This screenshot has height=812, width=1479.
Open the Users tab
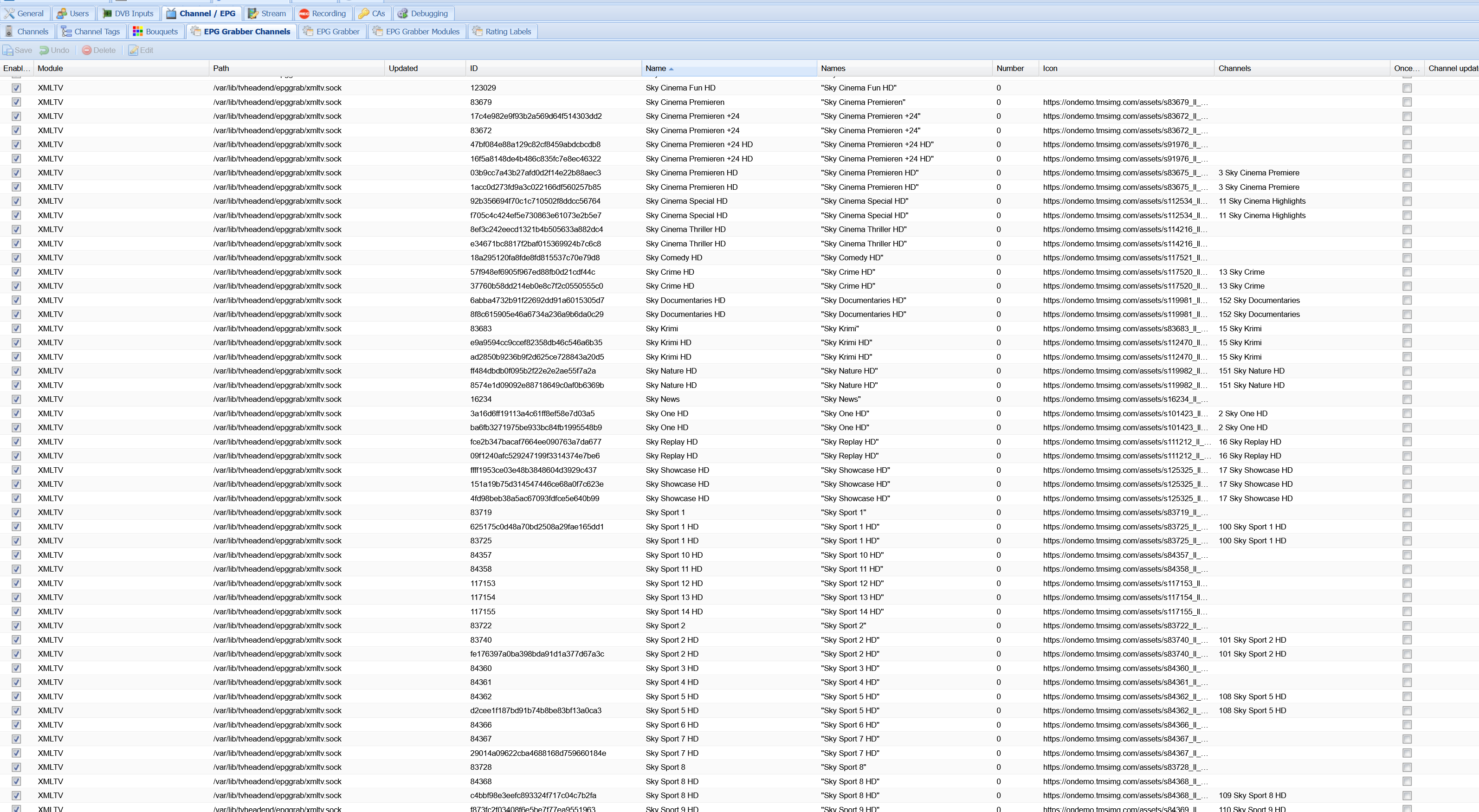[x=73, y=13]
